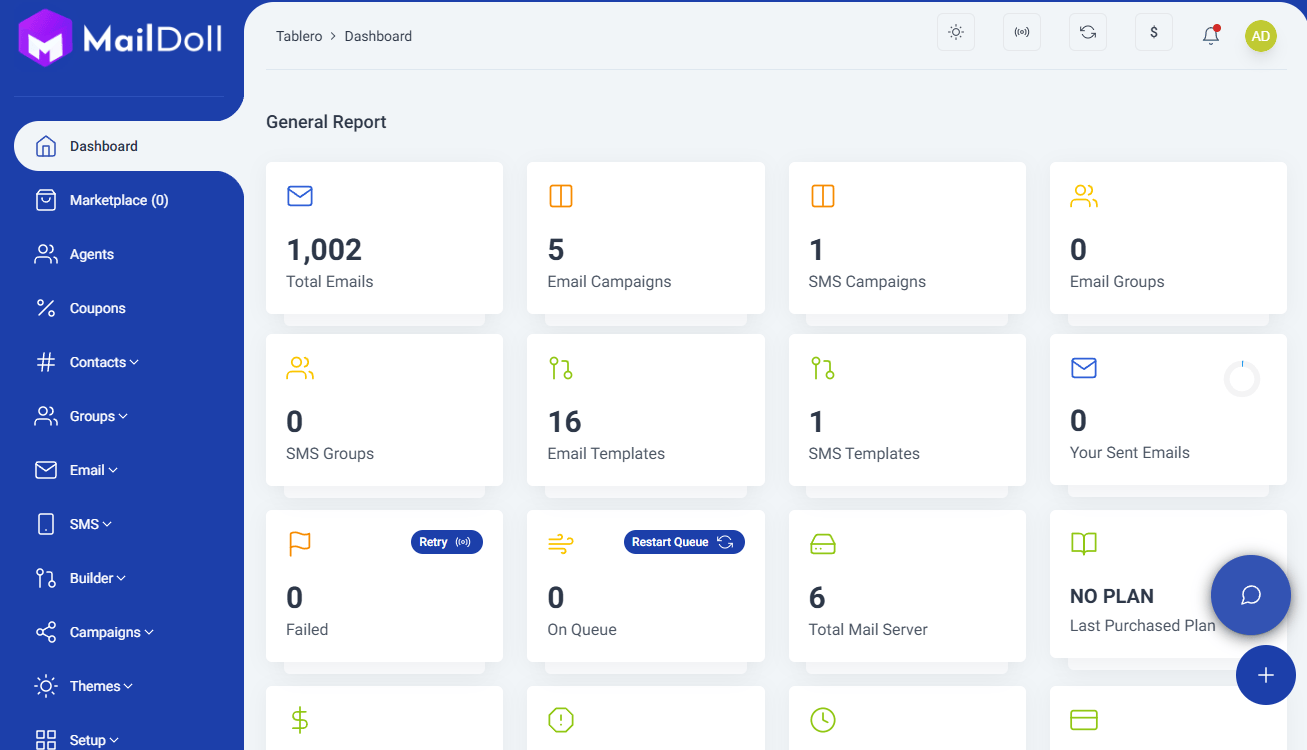Click the SMS Groups users icon
Image resolution: width=1307 pixels, height=750 pixels.
pyautogui.click(x=300, y=368)
